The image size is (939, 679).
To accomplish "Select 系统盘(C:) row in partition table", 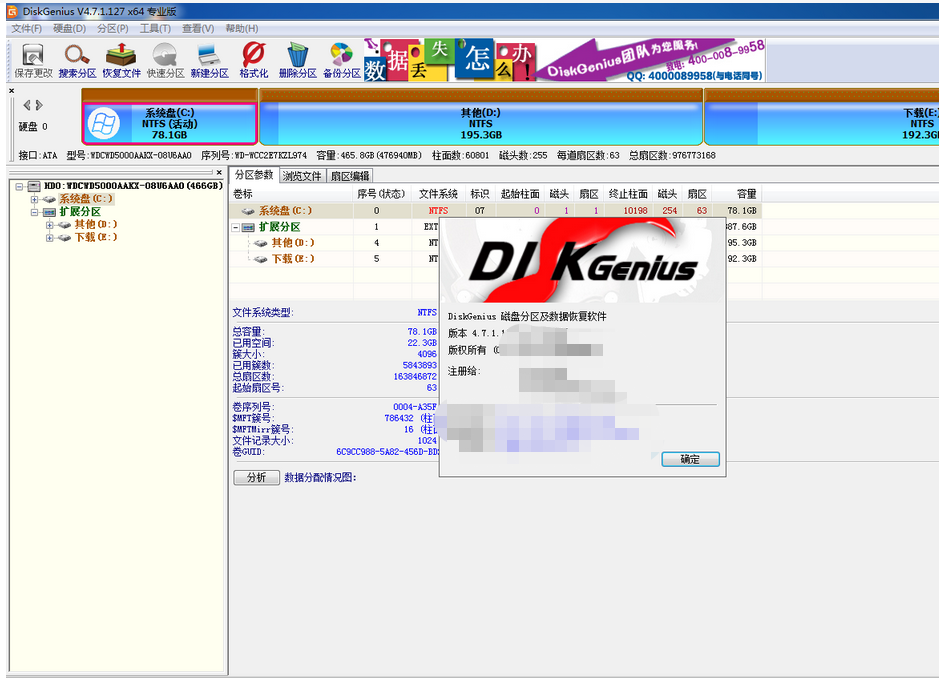I will point(495,211).
